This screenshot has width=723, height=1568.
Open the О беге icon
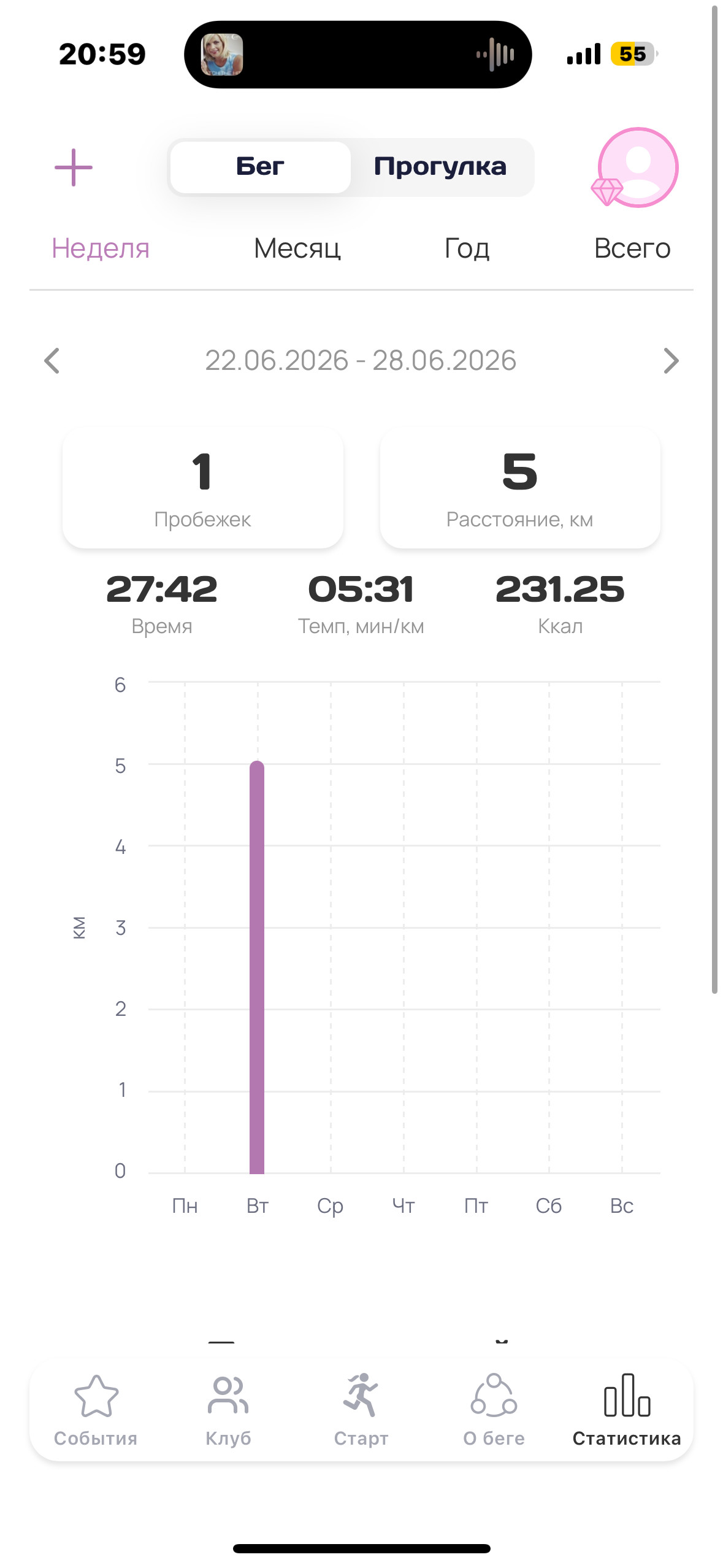click(x=494, y=1395)
